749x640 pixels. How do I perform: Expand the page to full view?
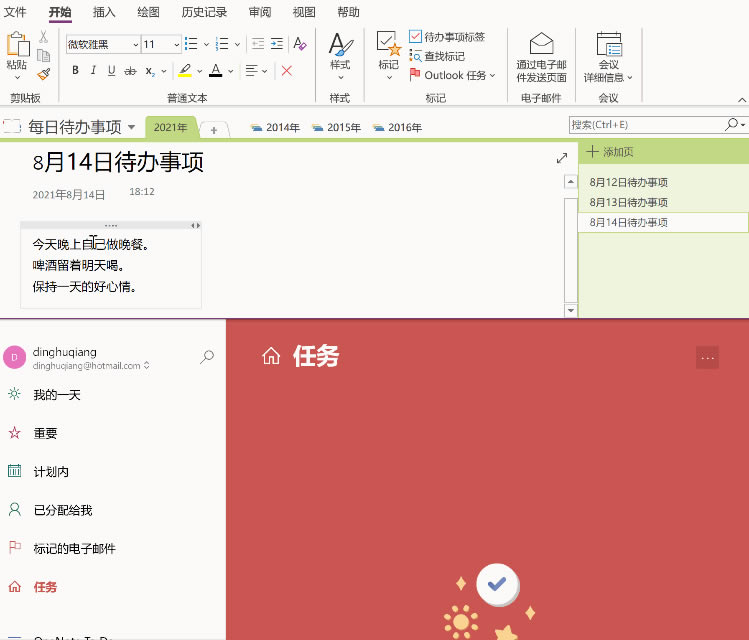click(562, 158)
